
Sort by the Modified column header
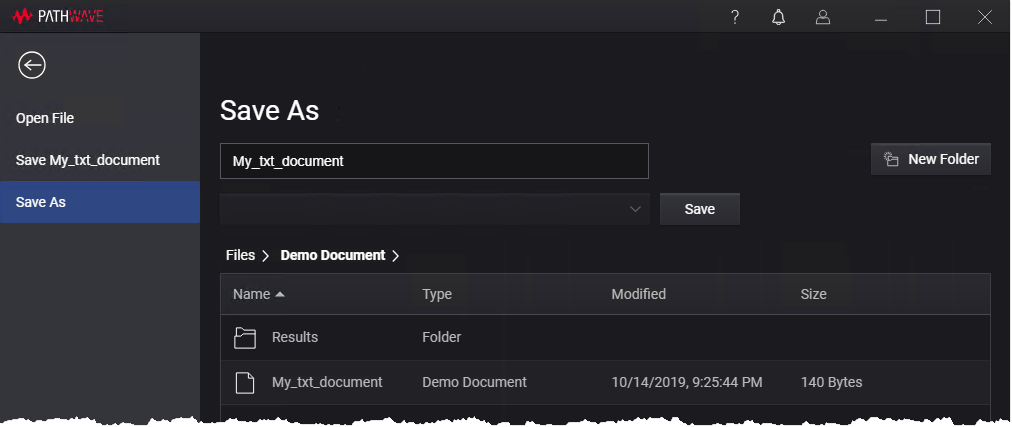coord(638,294)
